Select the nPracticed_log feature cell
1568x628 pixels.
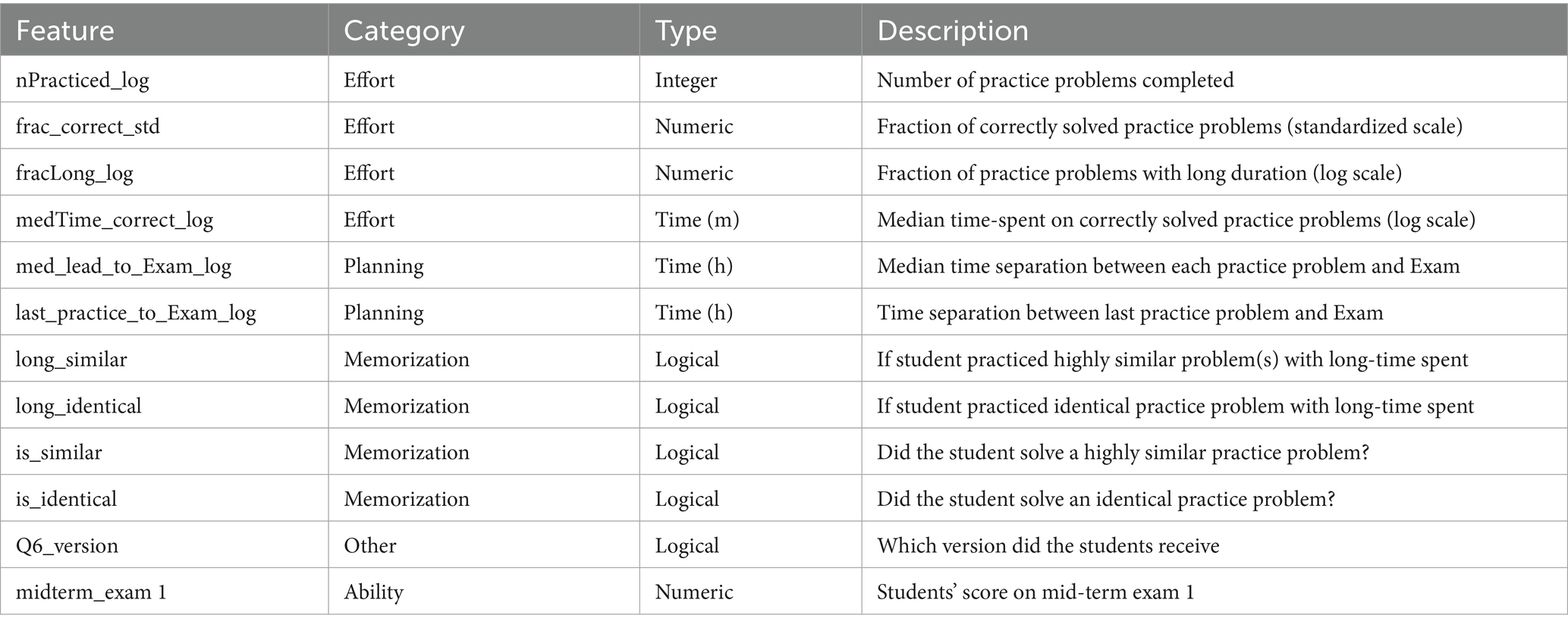pos(82,80)
